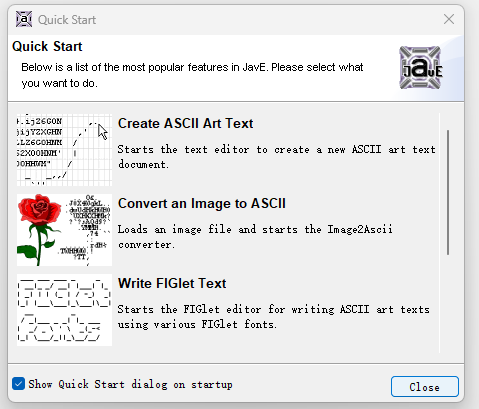The height and width of the screenshot is (409, 479).
Task: Click the 'Loads an image file' description
Action: click(255, 237)
